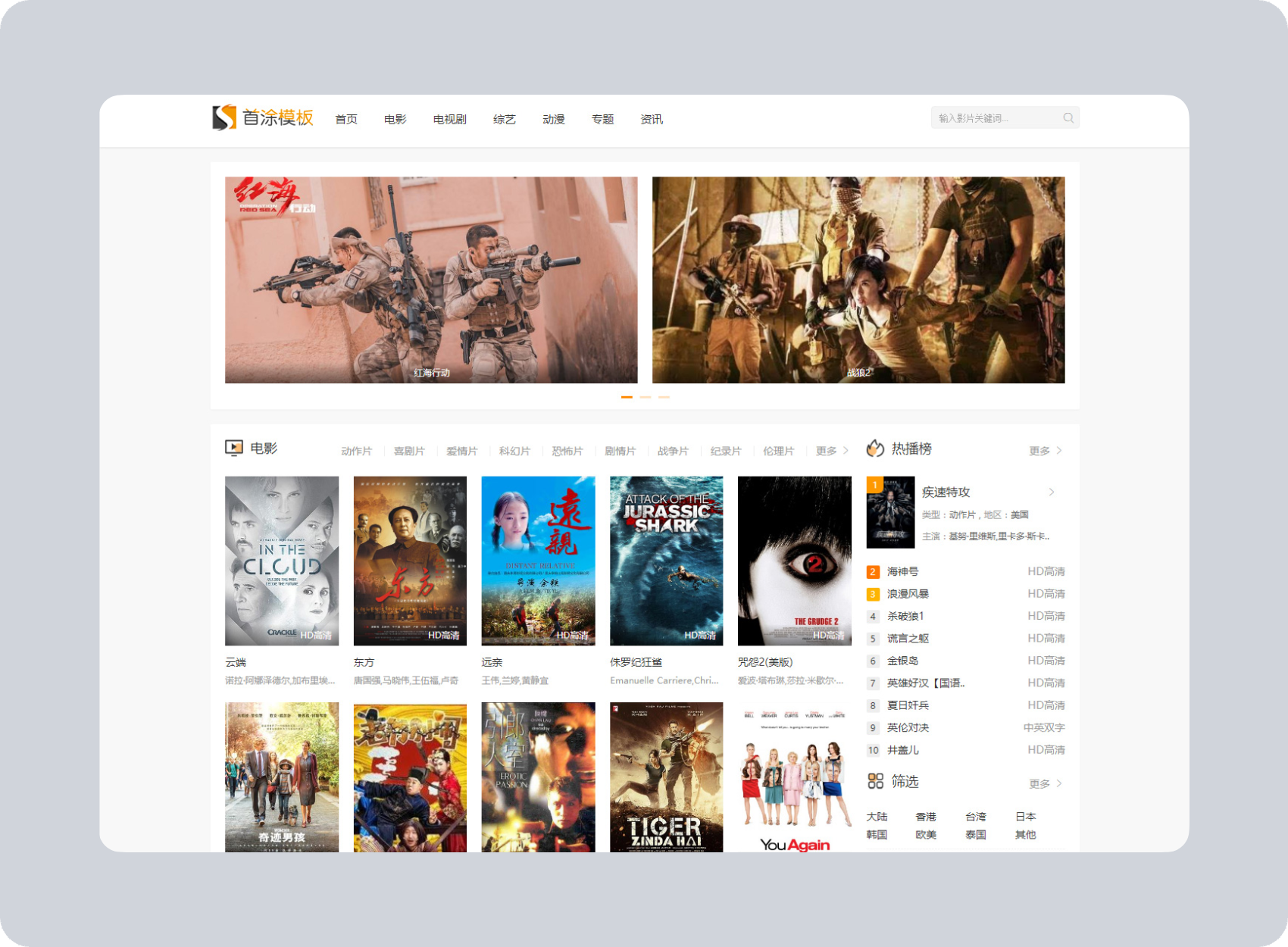This screenshot has height=947, width=1288.
Task: Open the Jurassic Shark movie poster
Action: point(666,561)
